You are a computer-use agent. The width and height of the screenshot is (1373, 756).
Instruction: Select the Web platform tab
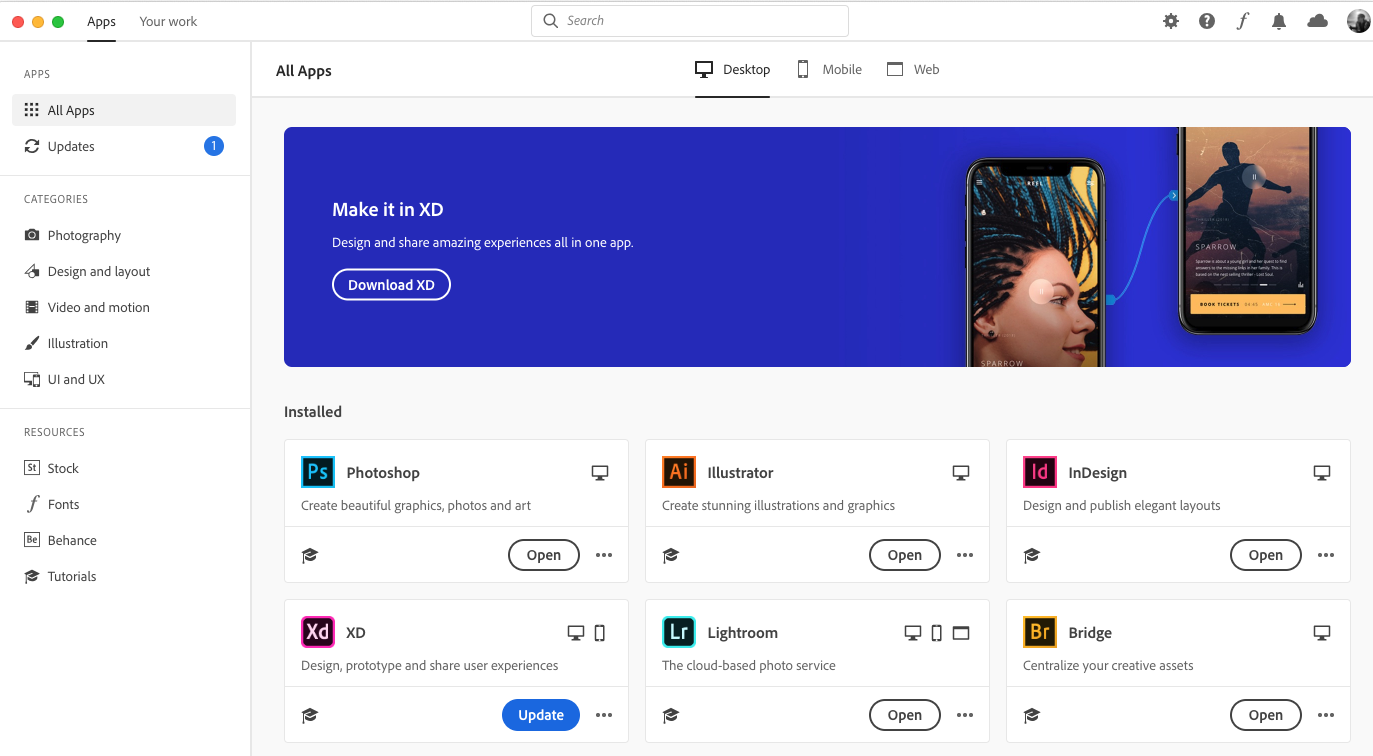pos(913,69)
